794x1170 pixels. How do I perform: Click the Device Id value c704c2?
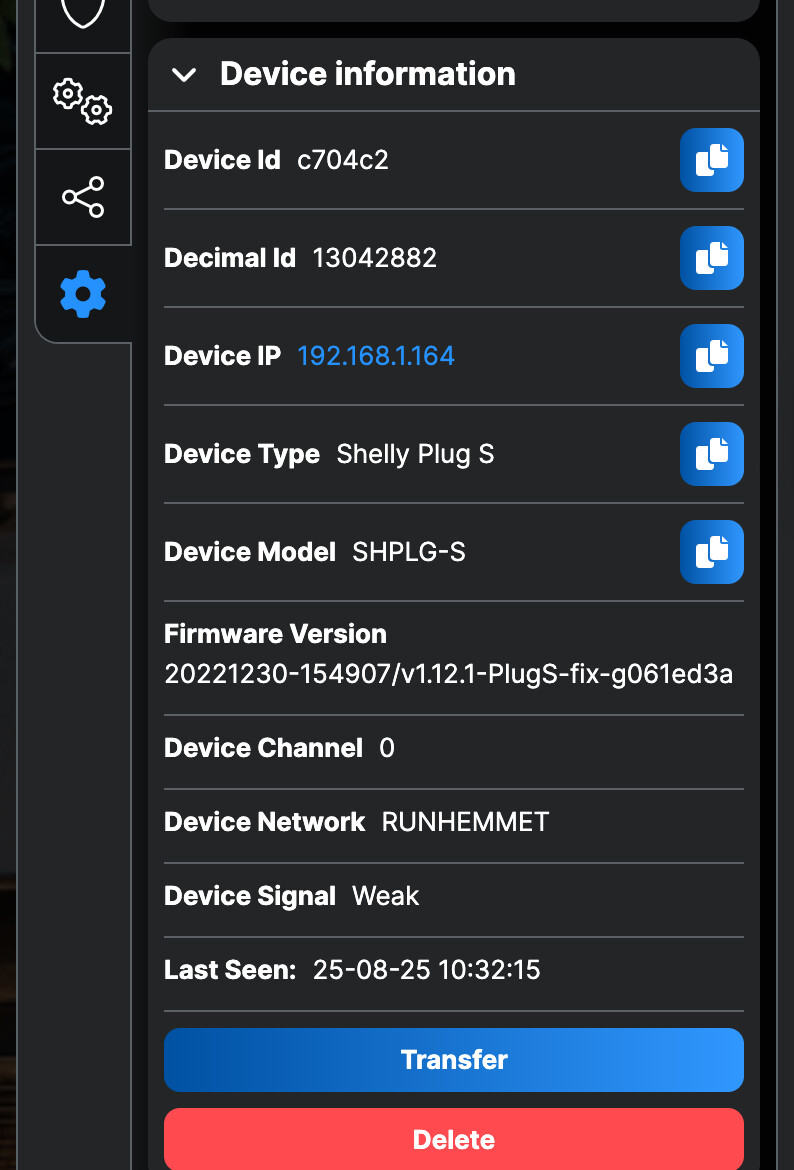pos(343,160)
